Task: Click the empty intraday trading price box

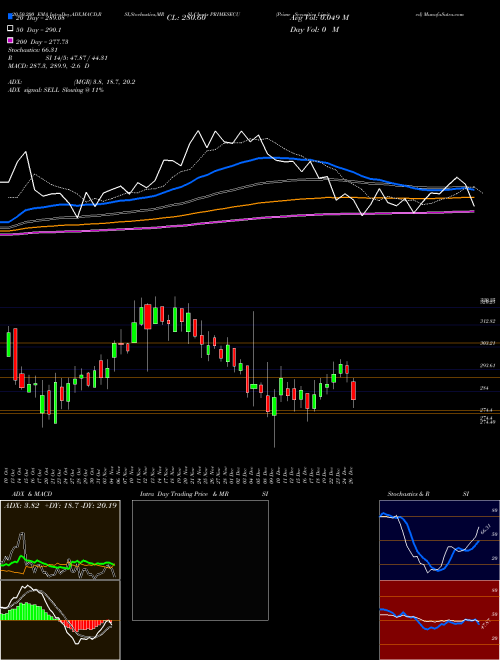Action: (x=200, y=560)
